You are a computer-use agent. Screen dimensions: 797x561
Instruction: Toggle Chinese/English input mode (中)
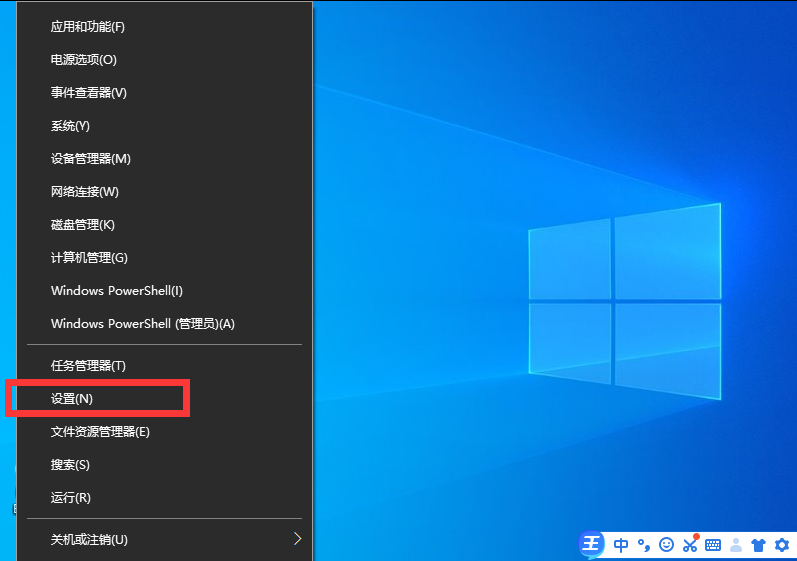click(621, 545)
